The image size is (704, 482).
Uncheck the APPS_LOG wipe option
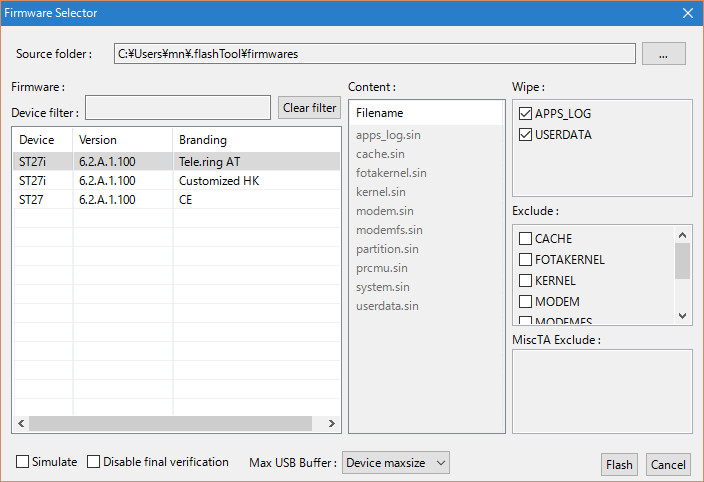pos(526,114)
